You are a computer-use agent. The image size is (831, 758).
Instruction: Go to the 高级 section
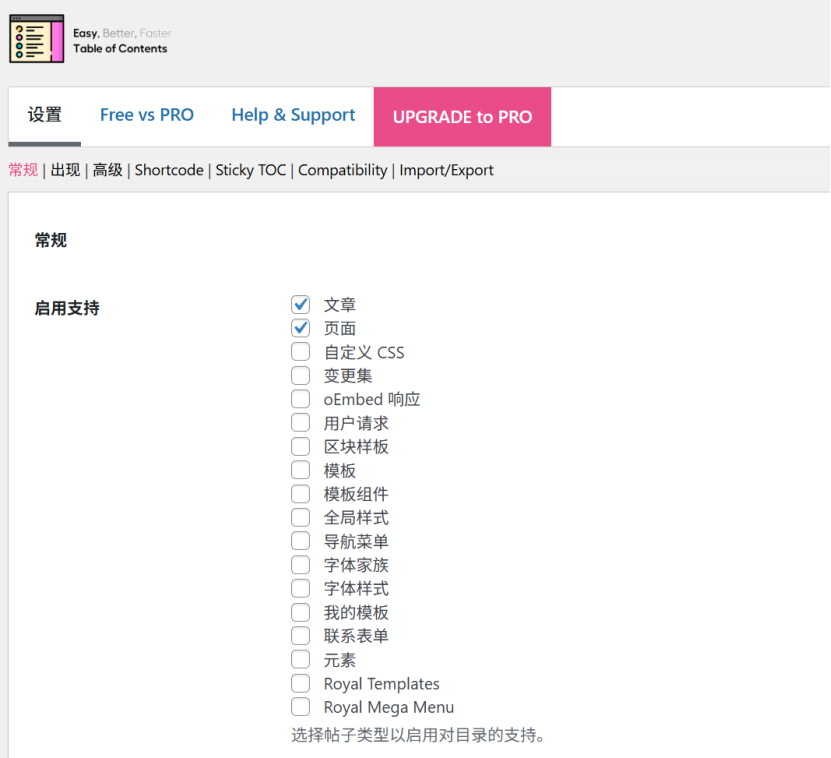tap(108, 170)
